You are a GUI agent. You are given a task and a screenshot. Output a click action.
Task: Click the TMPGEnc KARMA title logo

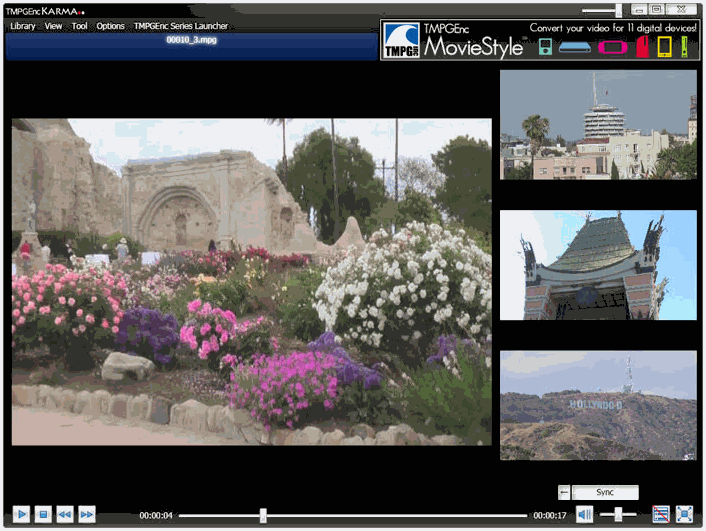pos(45,11)
